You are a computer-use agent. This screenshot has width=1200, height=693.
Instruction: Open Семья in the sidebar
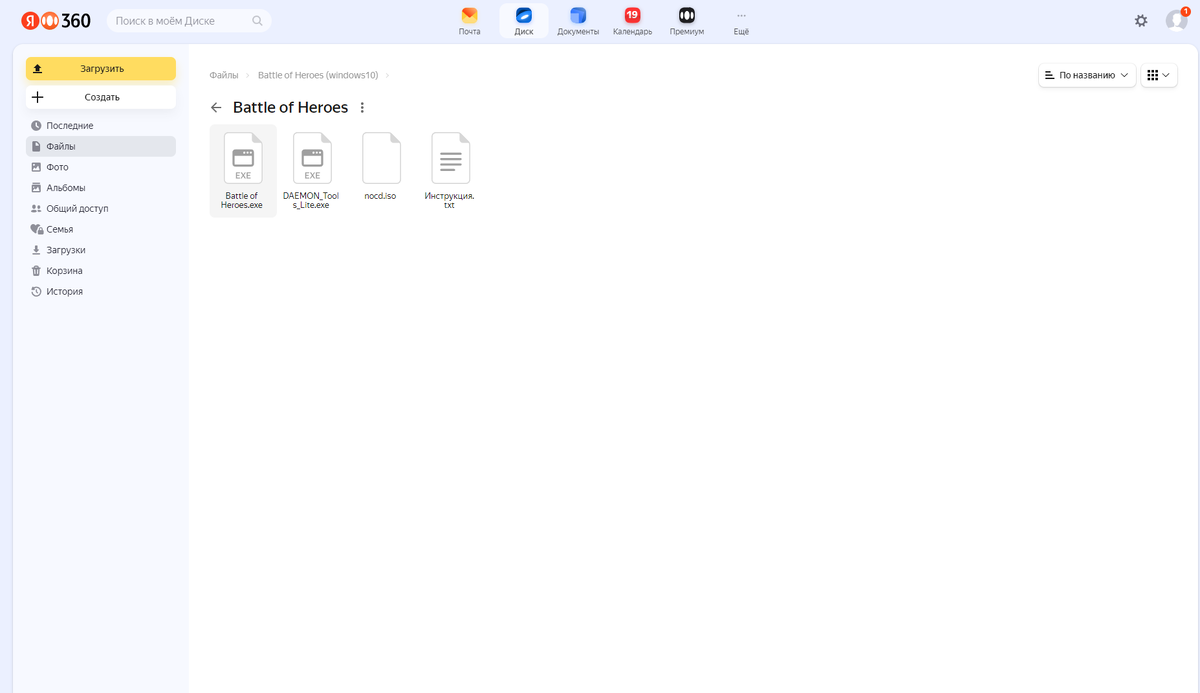click(x=101, y=229)
